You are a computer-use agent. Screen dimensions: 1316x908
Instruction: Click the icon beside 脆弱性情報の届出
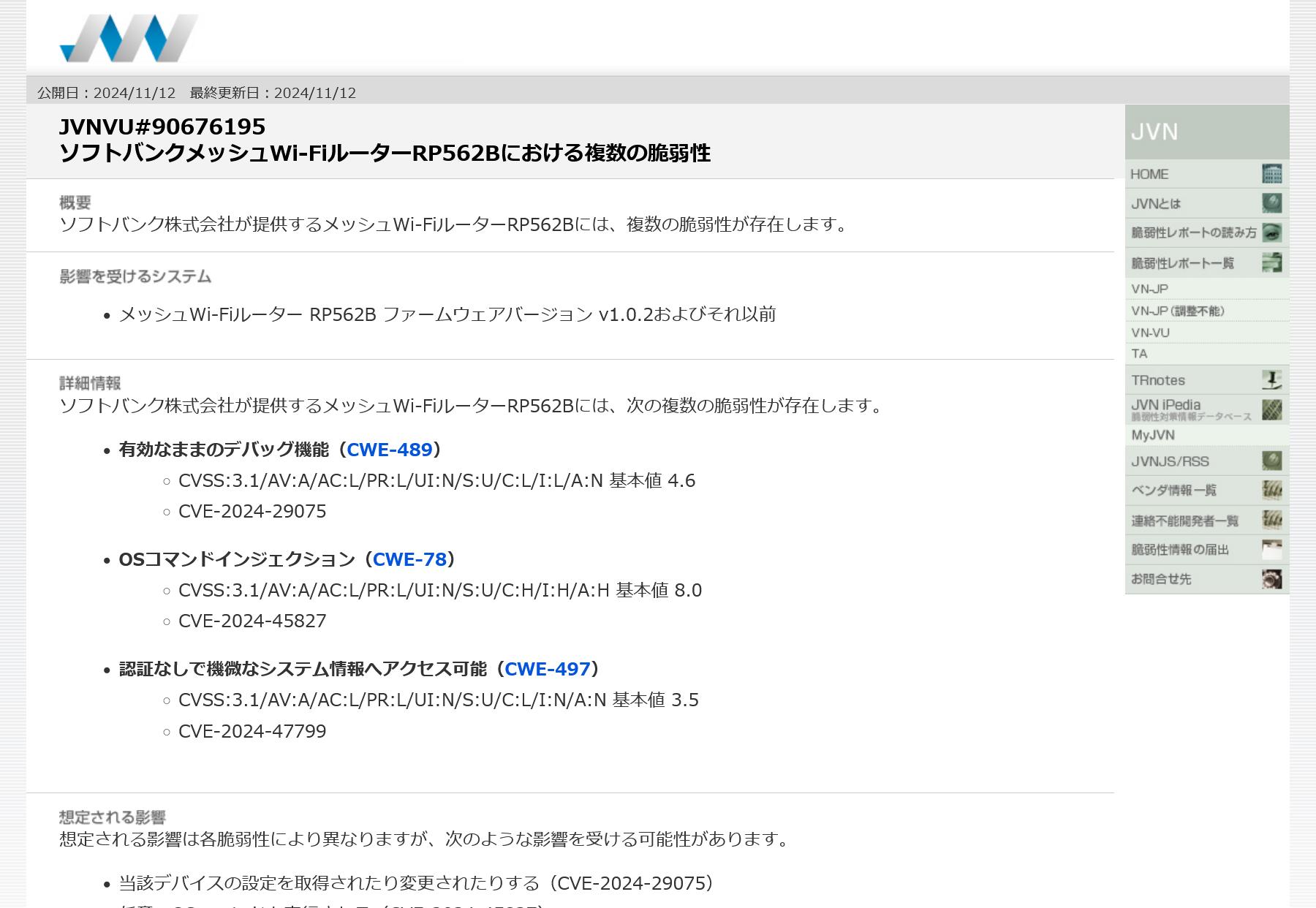(1272, 550)
